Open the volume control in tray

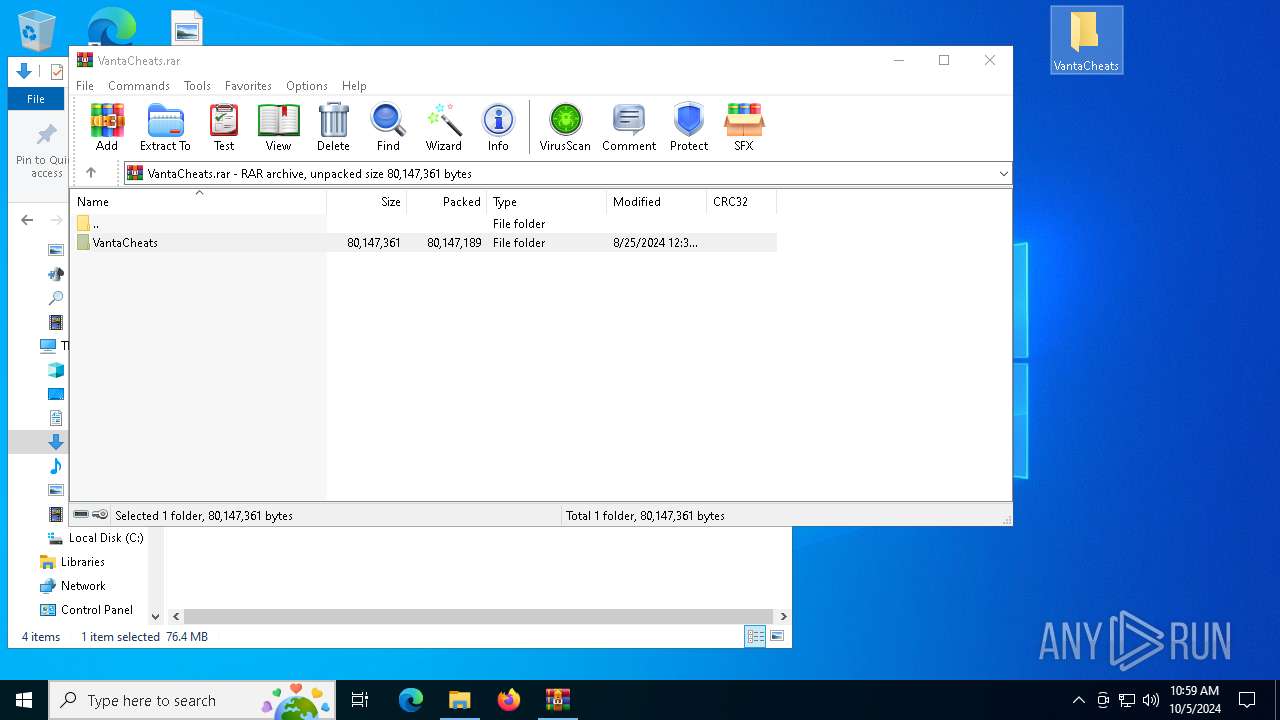[x=1151, y=700]
